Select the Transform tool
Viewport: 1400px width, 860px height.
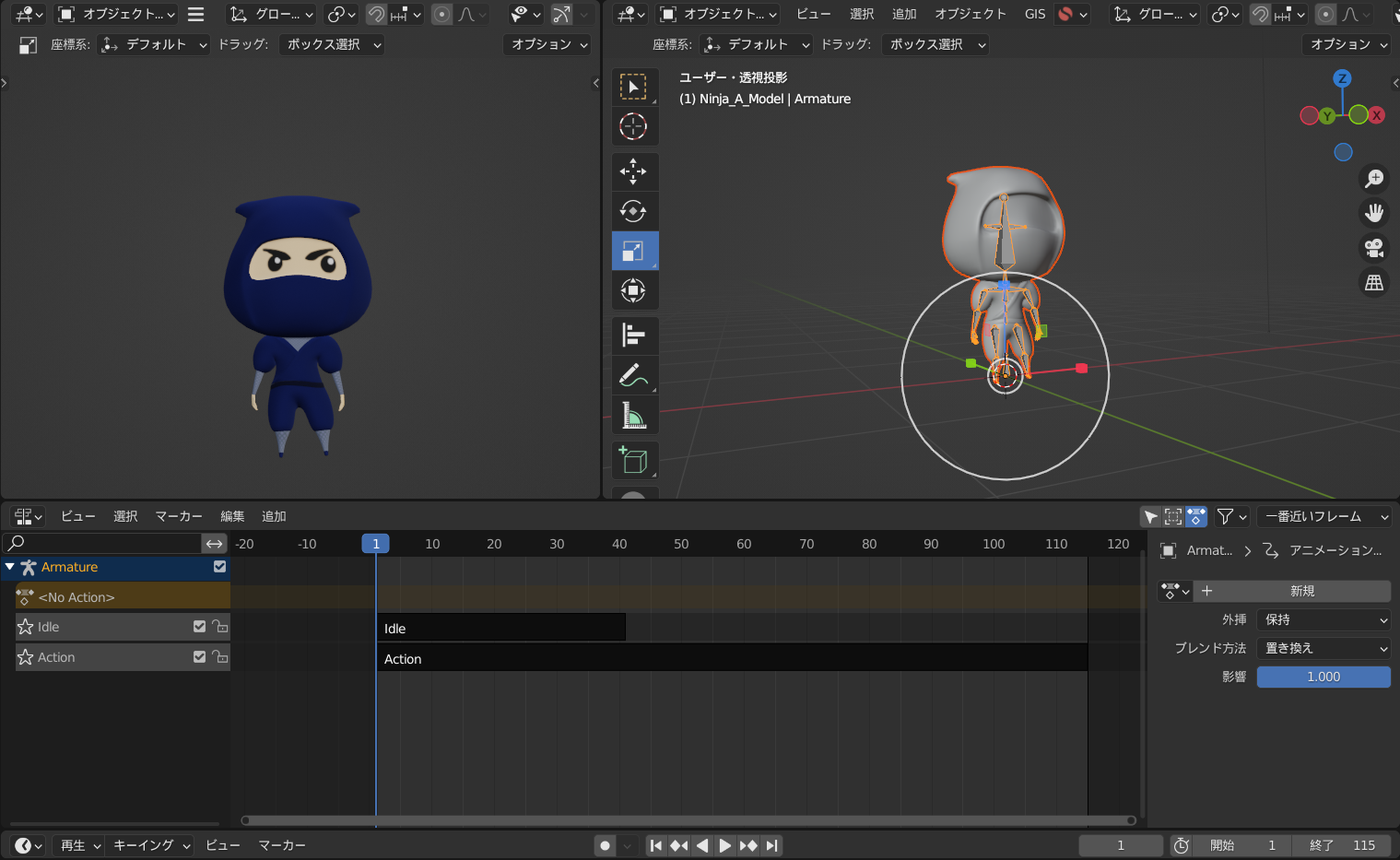(x=635, y=290)
